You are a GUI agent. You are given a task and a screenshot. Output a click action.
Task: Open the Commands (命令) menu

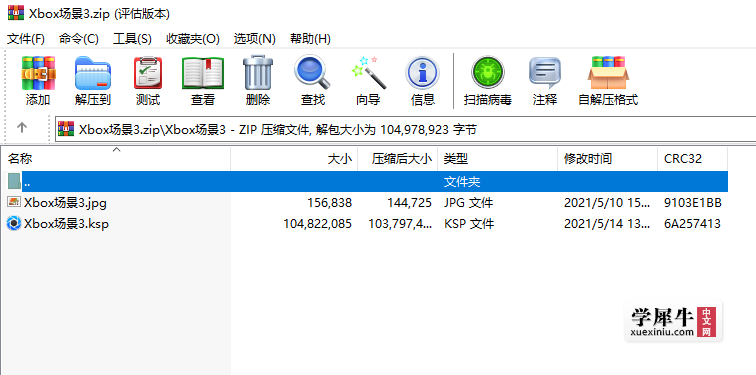[x=79, y=39]
